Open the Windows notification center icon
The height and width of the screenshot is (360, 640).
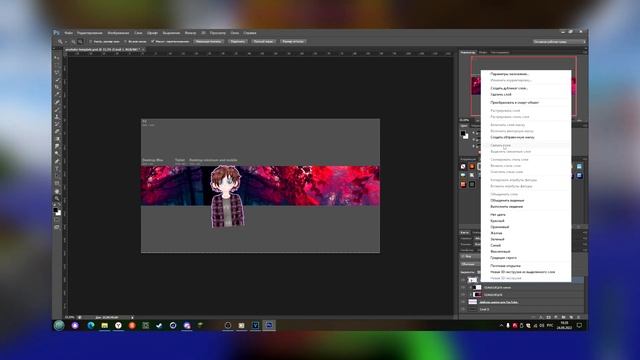(x=579, y=325)
